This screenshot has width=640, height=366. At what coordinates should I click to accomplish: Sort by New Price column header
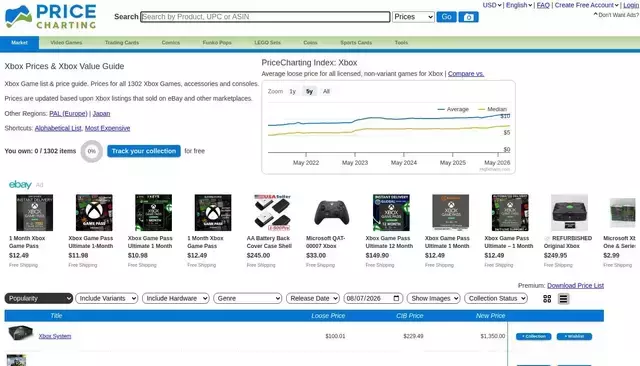point(490,316)
